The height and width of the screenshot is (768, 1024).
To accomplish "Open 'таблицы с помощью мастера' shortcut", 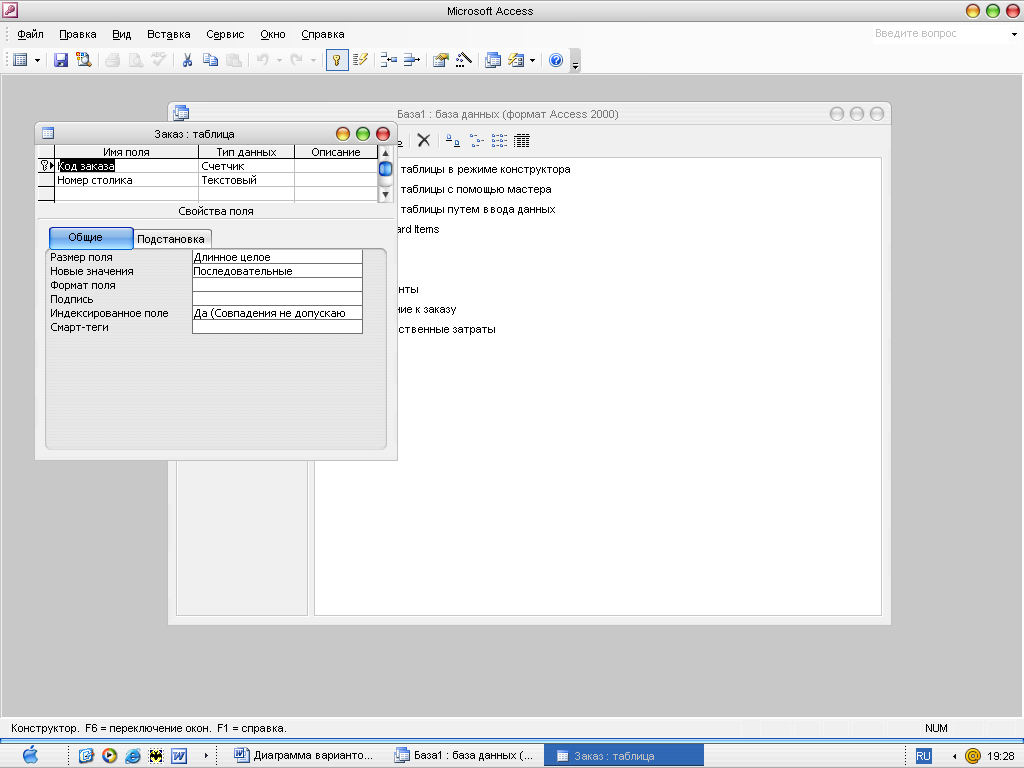I will [476, 189].
